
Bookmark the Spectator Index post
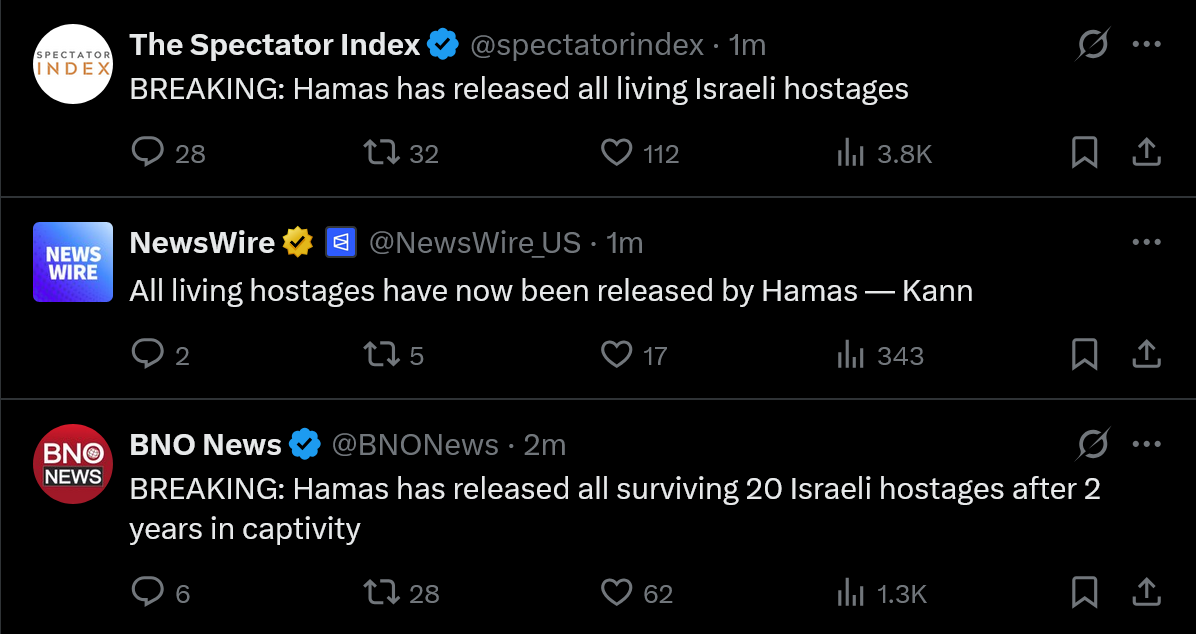[x=1084, y=153]
